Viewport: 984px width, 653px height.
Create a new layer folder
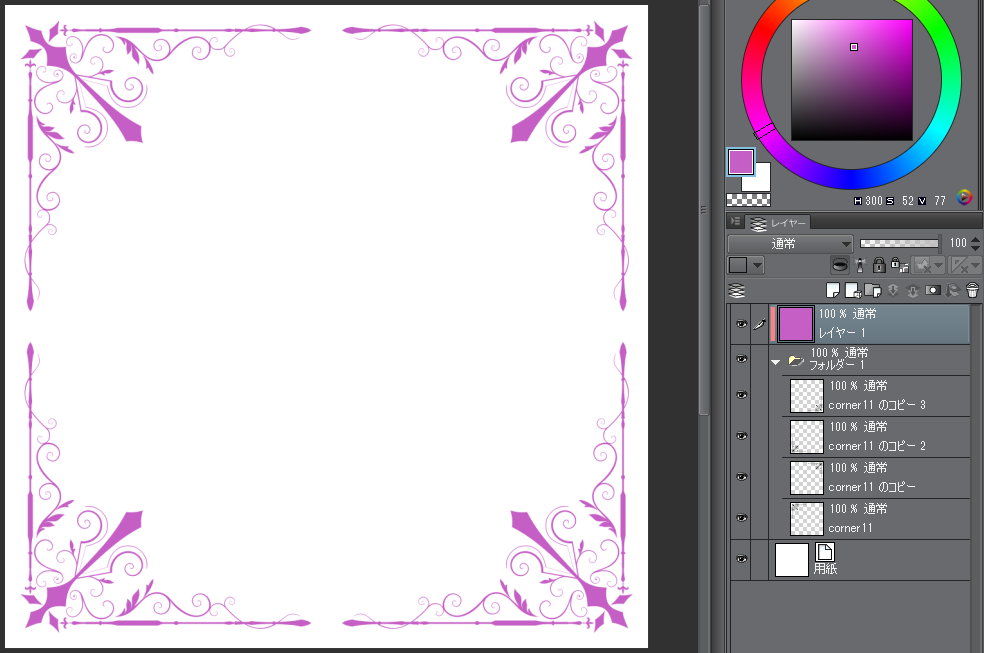tap(873, 290)
